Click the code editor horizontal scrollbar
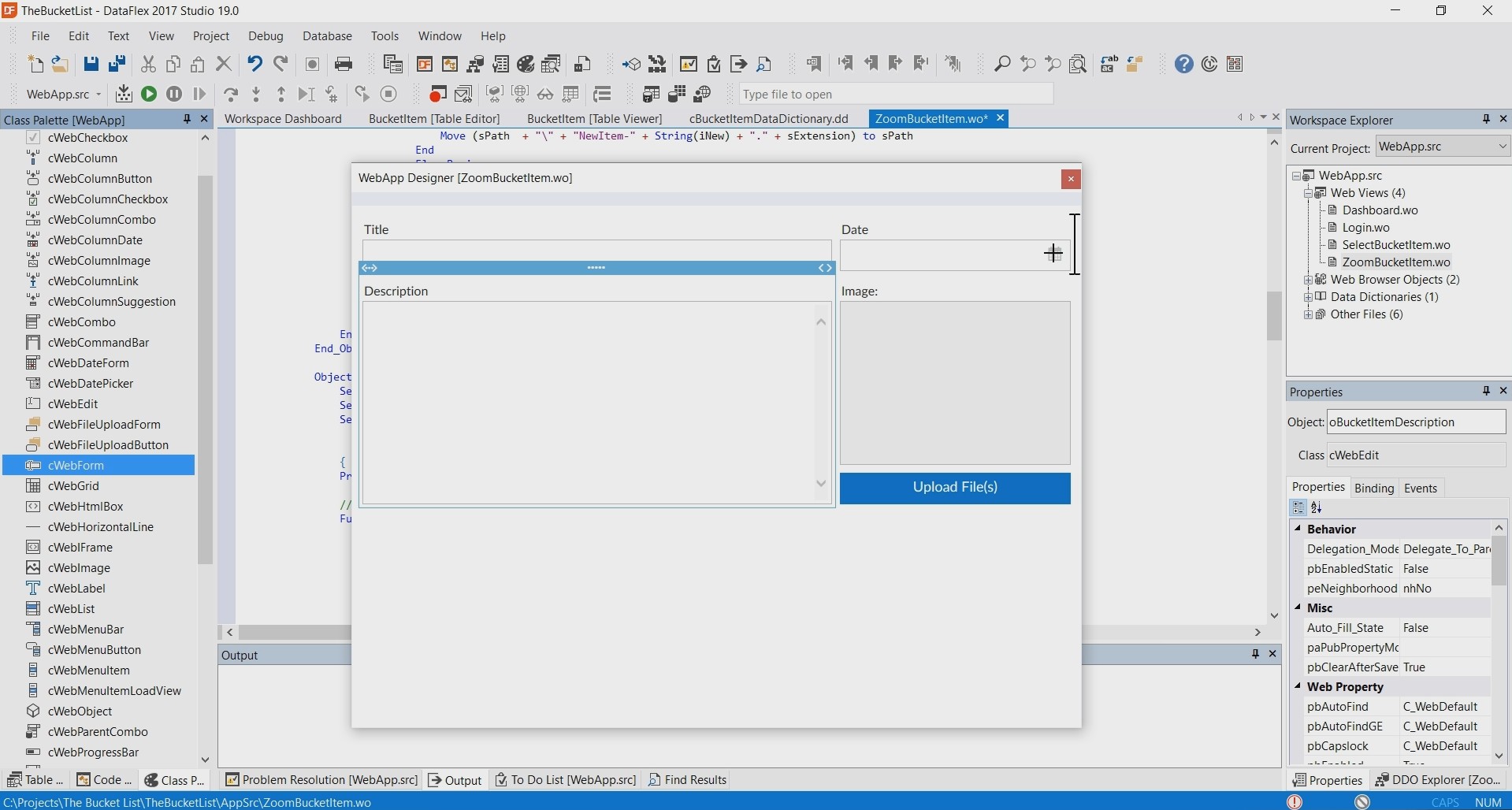The height and width of the screenshot is (810, 1512). pyautogui.click(x=293, y=633)
